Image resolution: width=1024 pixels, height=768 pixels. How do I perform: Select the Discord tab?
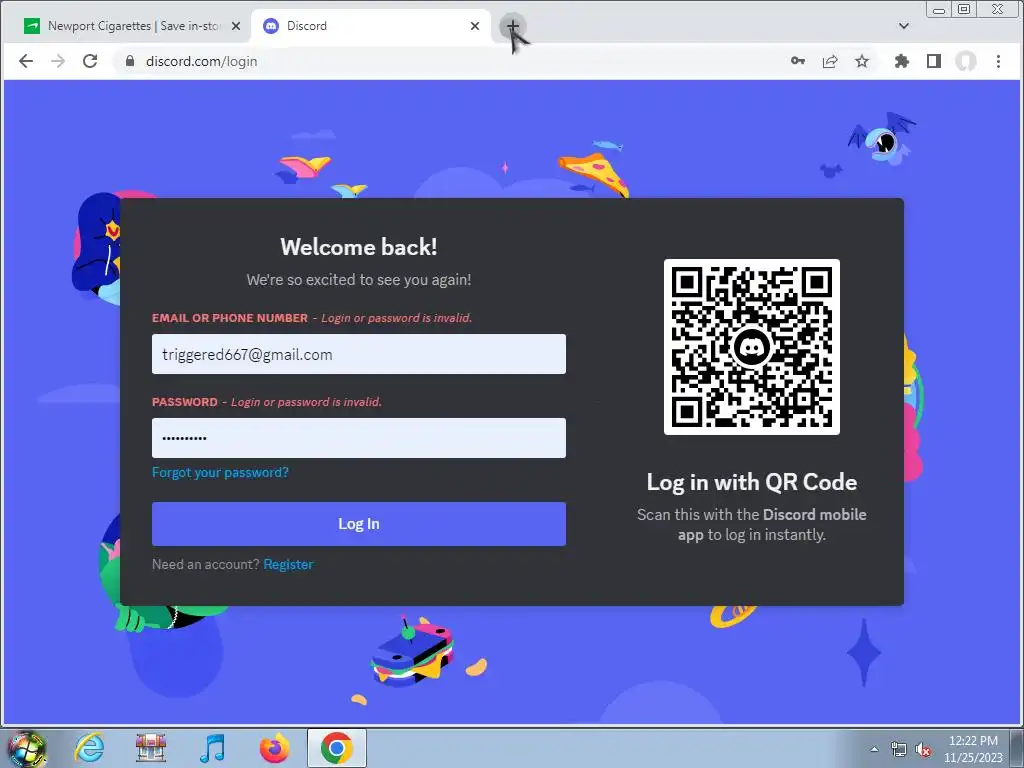371,26
